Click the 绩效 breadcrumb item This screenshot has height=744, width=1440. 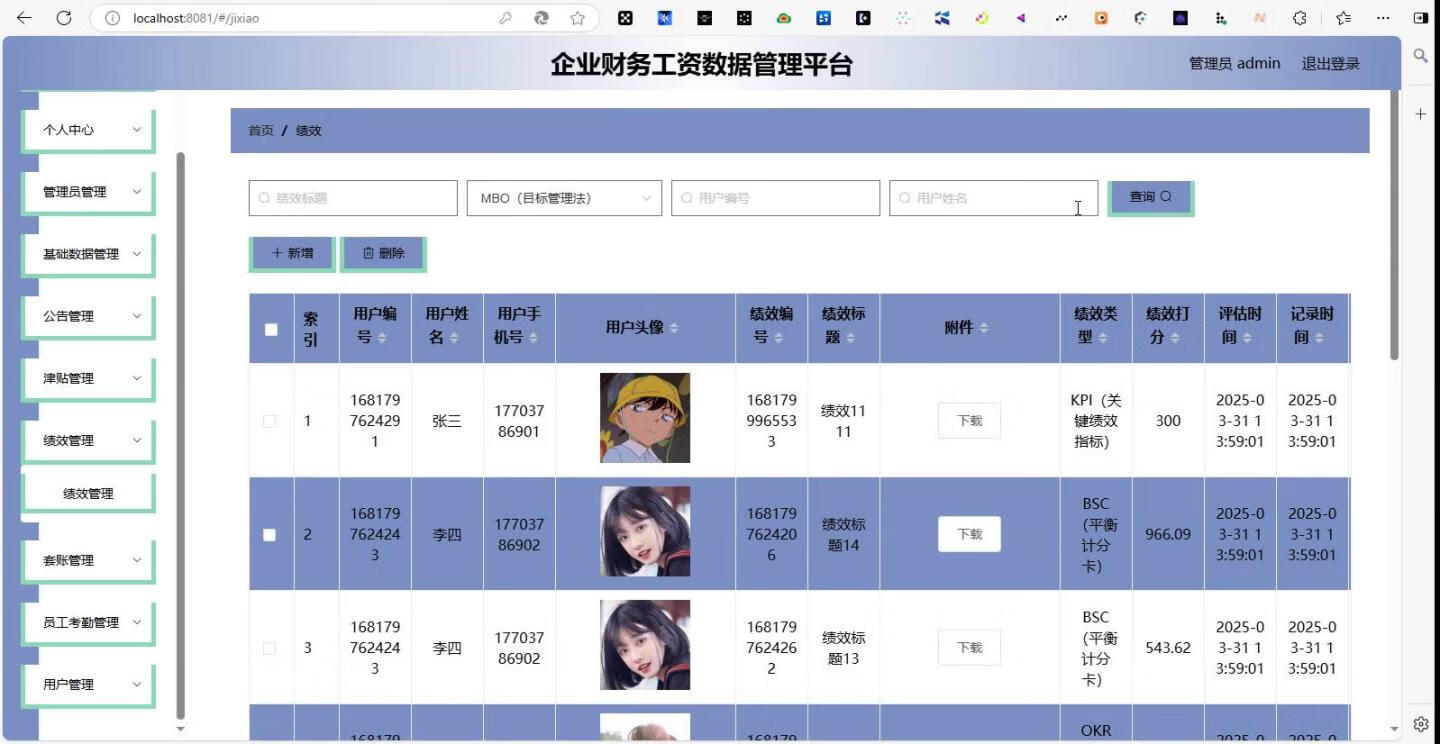click(309, 131)
